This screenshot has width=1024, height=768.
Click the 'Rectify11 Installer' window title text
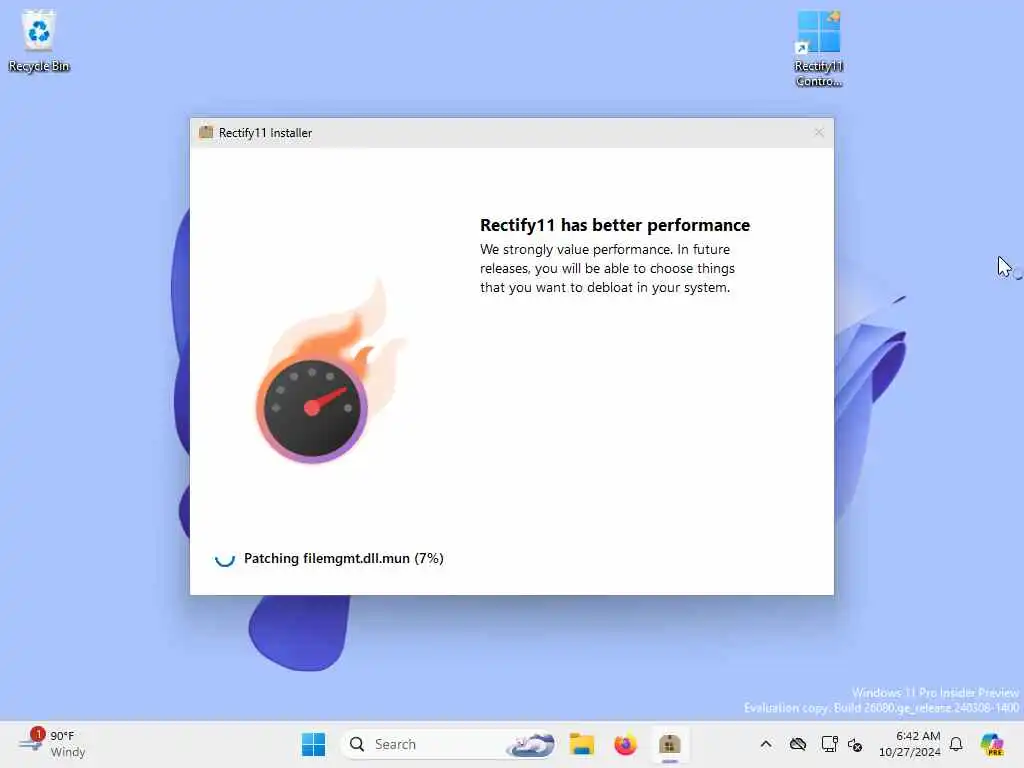265,133
